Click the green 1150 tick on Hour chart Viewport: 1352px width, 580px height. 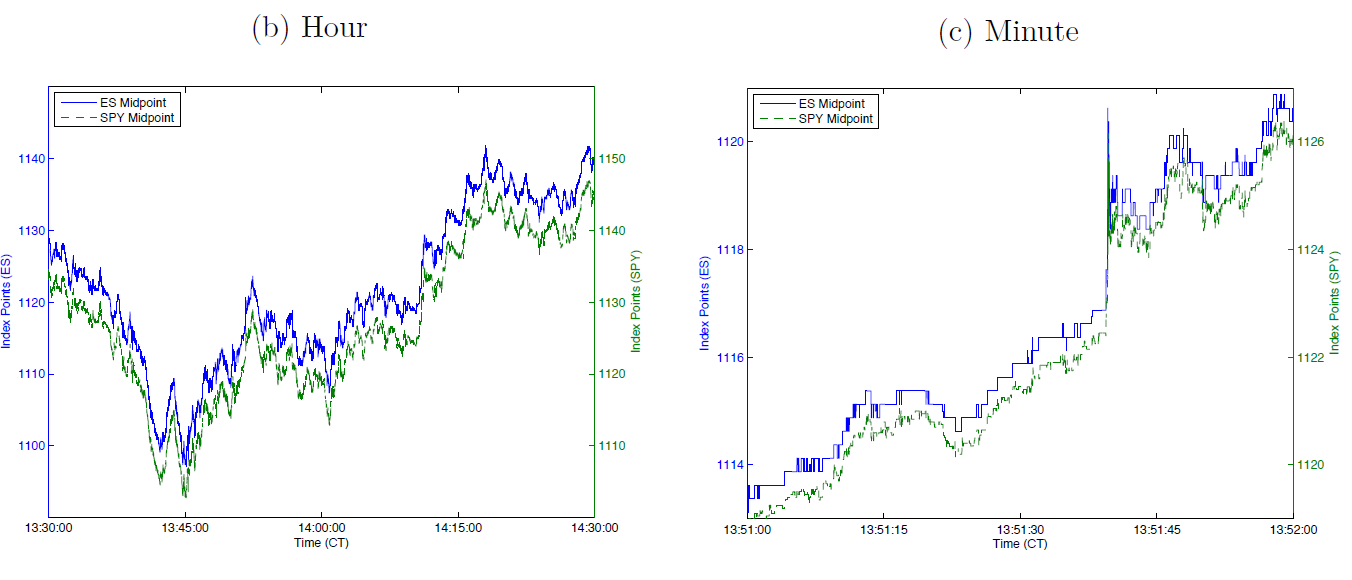pyautogui.click(x=611, y=159)
